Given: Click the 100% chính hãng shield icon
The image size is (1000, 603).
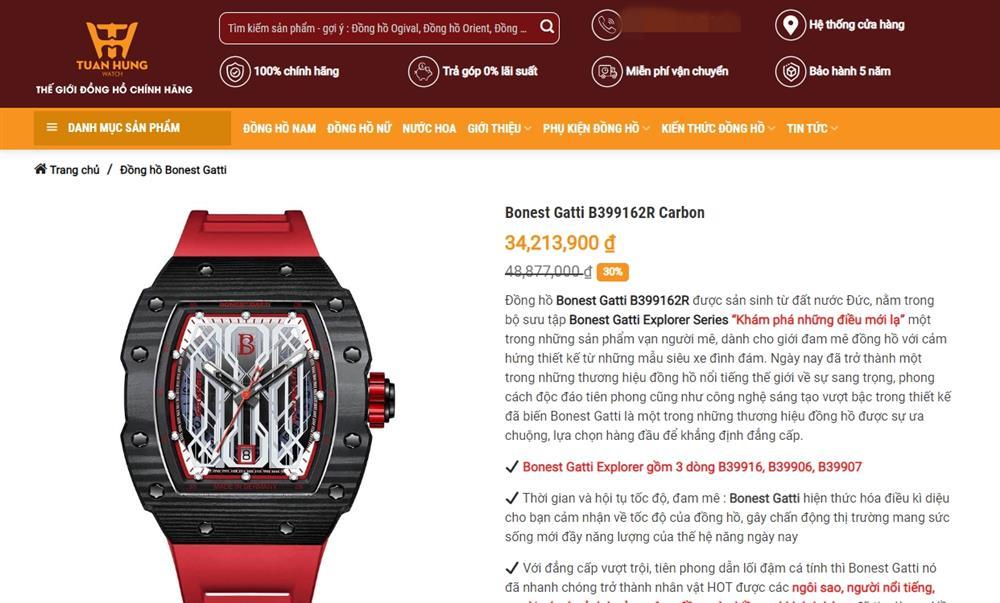Looking at the screenshot, I should pos(235,71).
